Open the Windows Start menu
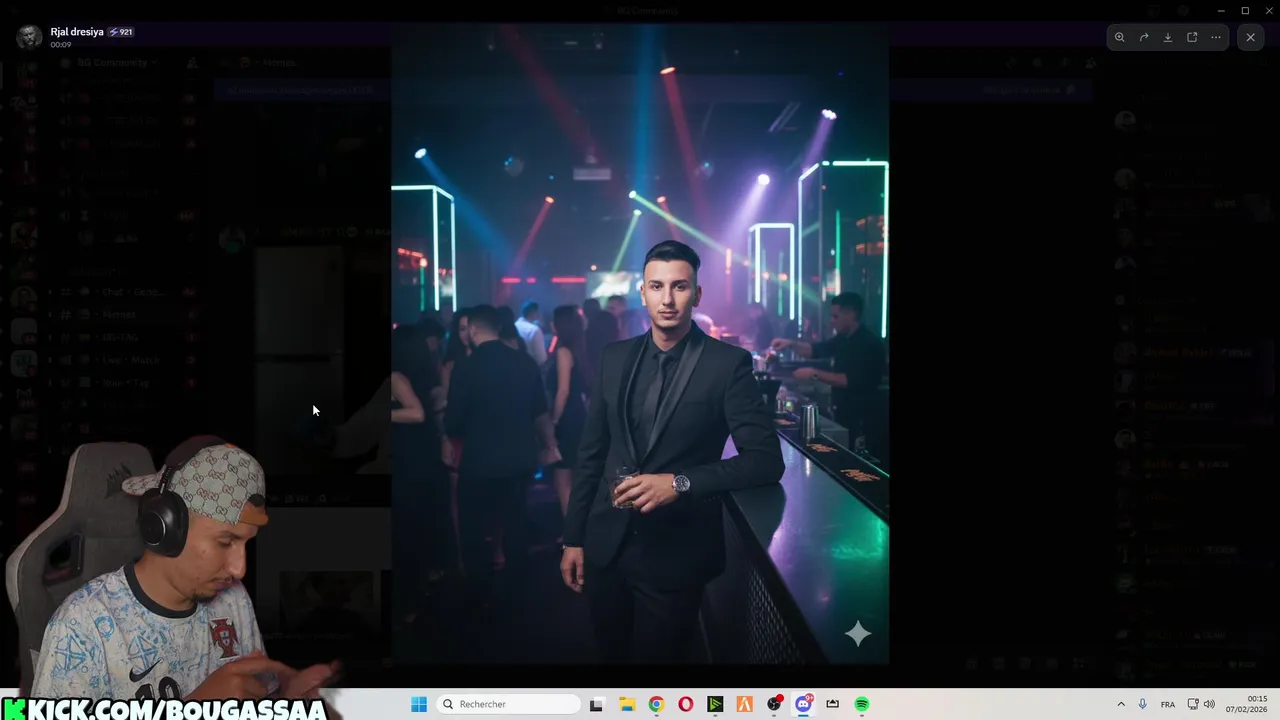This screenshot has width=1280, height=720. coord(419,704)
